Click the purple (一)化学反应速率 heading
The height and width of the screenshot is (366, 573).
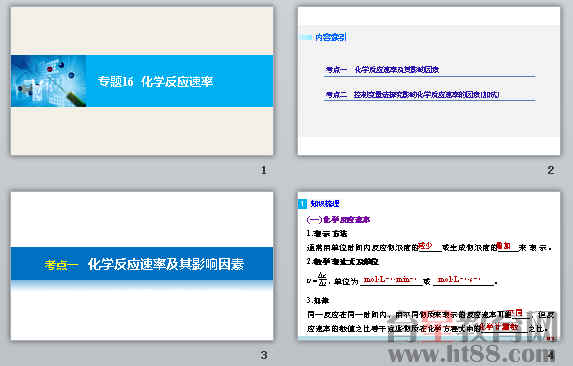[338, 220]
